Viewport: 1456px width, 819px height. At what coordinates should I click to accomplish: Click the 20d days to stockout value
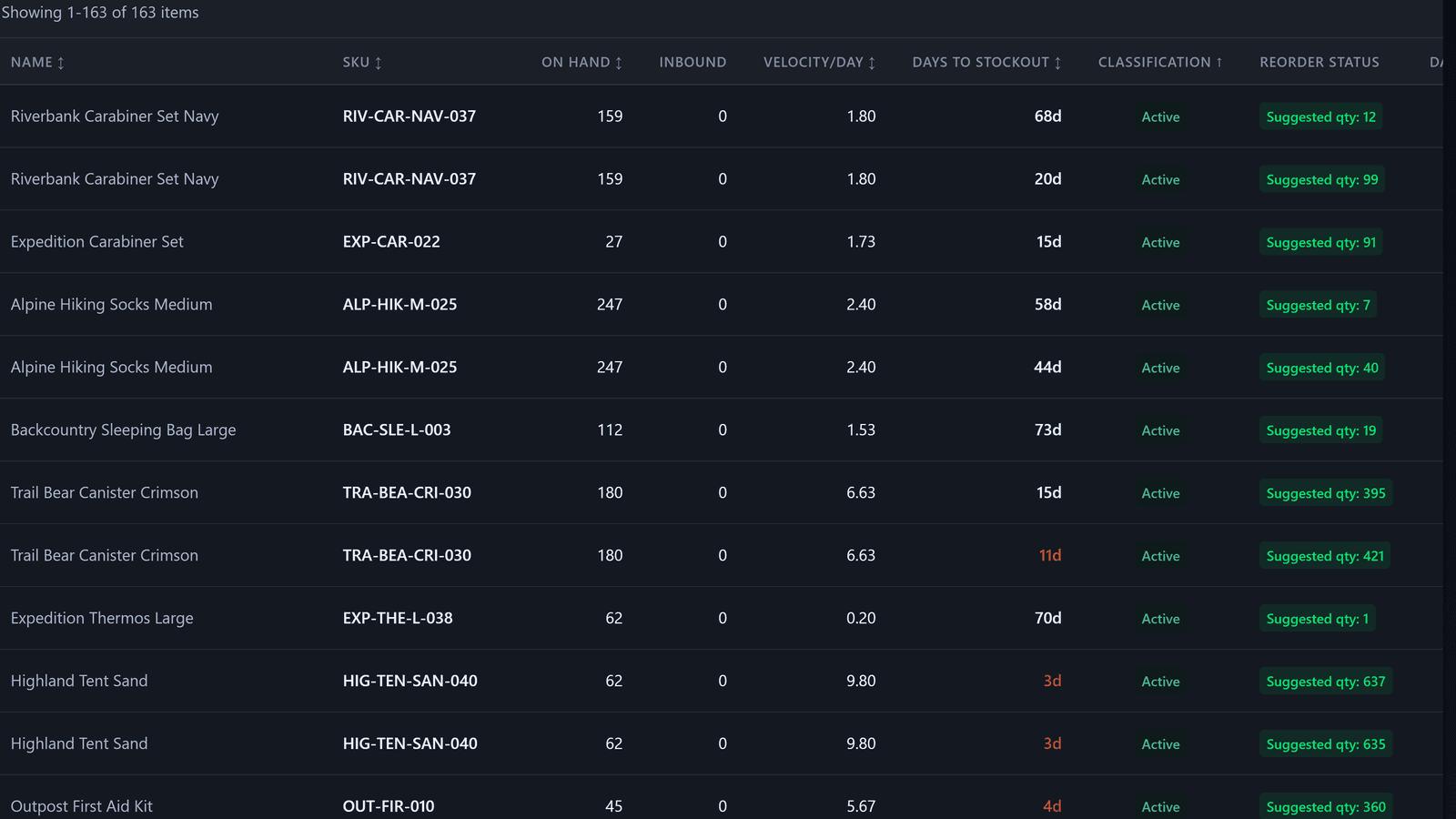pos(1047,179)
